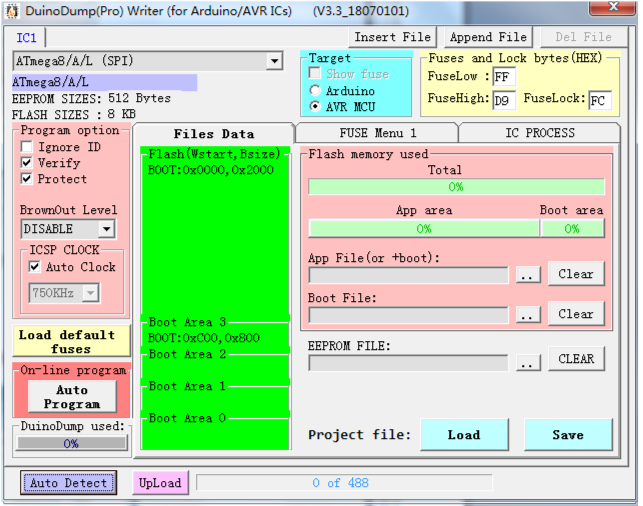Image resolution: width=643 pixels, height=506 pixels.
Task: Click the Del File button
Action: [x=584, y=37]
